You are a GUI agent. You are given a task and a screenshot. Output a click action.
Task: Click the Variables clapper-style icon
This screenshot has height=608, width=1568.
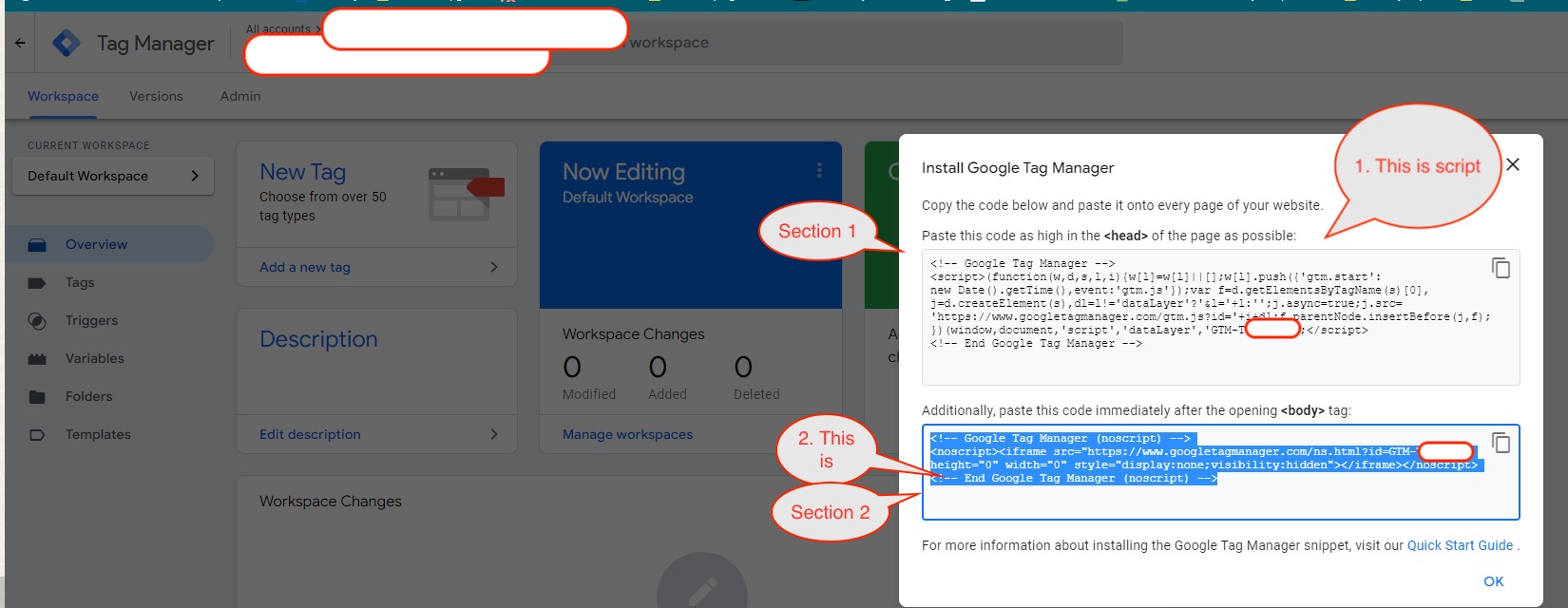37,359
